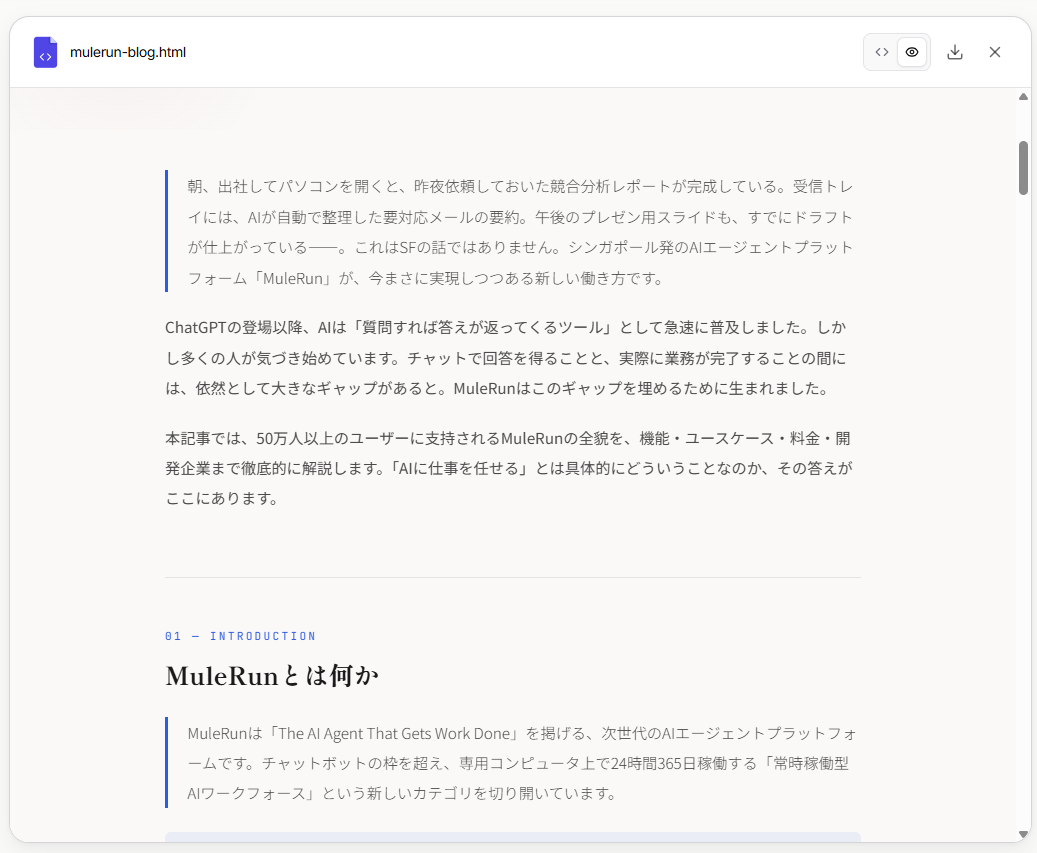Screen dimensions: 1037x853
Task: Click the scrollbar up arrow
Action: 1023,96
